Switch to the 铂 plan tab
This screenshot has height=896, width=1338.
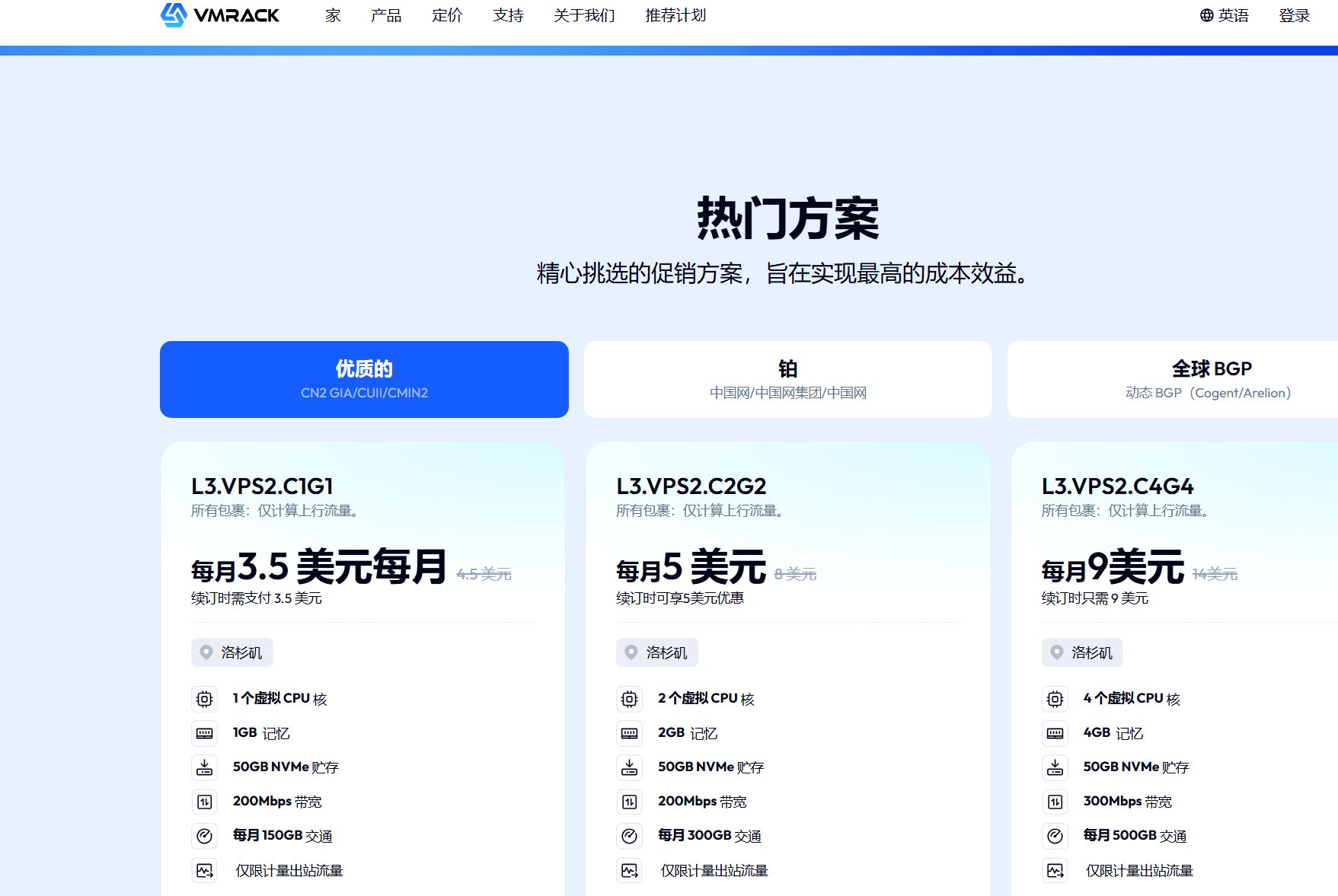(x=787, y=379)
